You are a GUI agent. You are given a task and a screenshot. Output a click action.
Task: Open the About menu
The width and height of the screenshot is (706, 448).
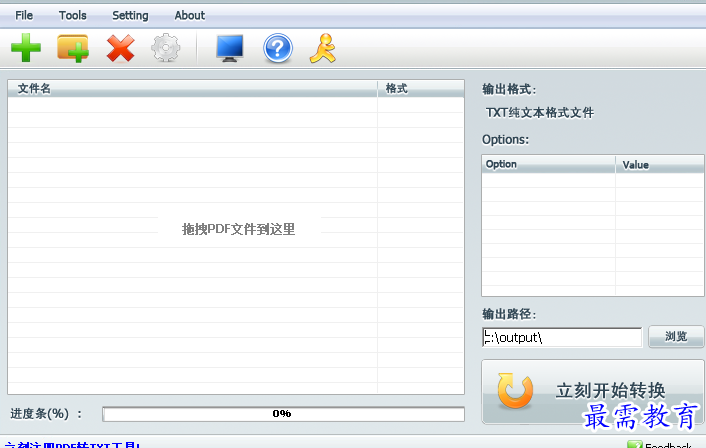coord(190,15)
